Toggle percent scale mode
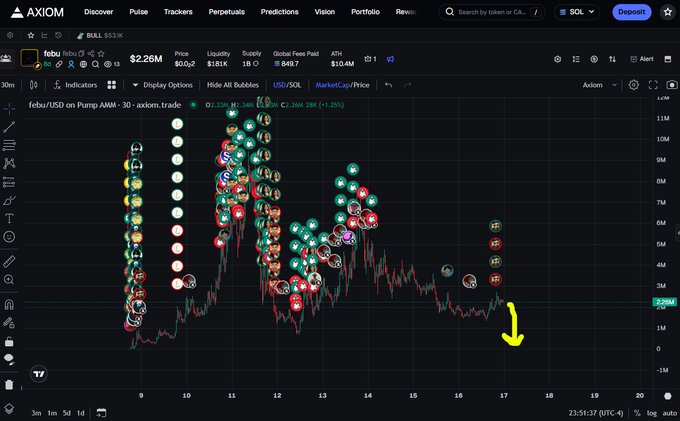680x421 pixels. coord(637,413)
